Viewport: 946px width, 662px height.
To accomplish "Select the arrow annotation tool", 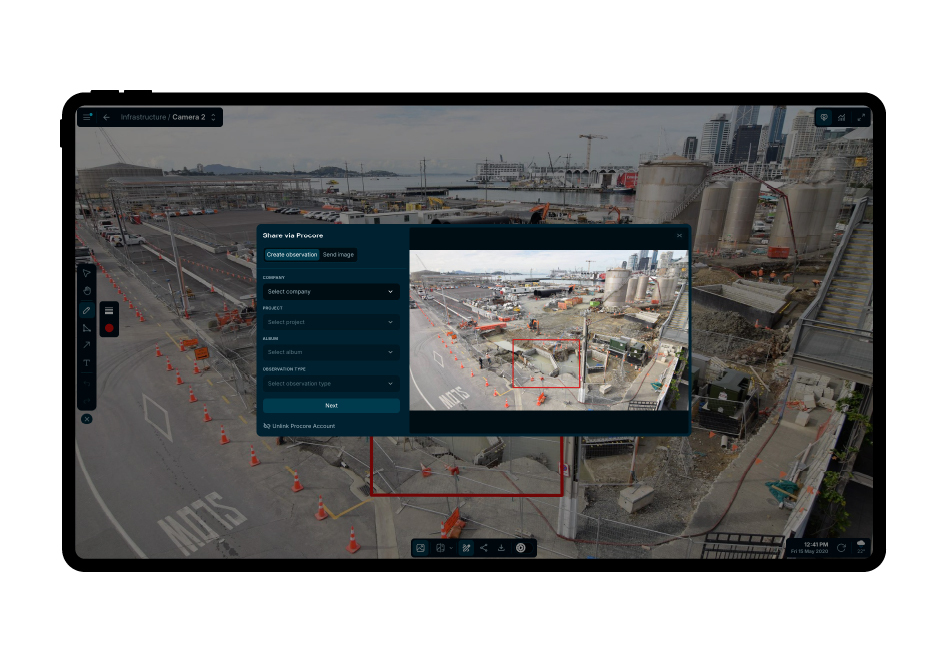I will pyautogui.click(x=87, y=346).
